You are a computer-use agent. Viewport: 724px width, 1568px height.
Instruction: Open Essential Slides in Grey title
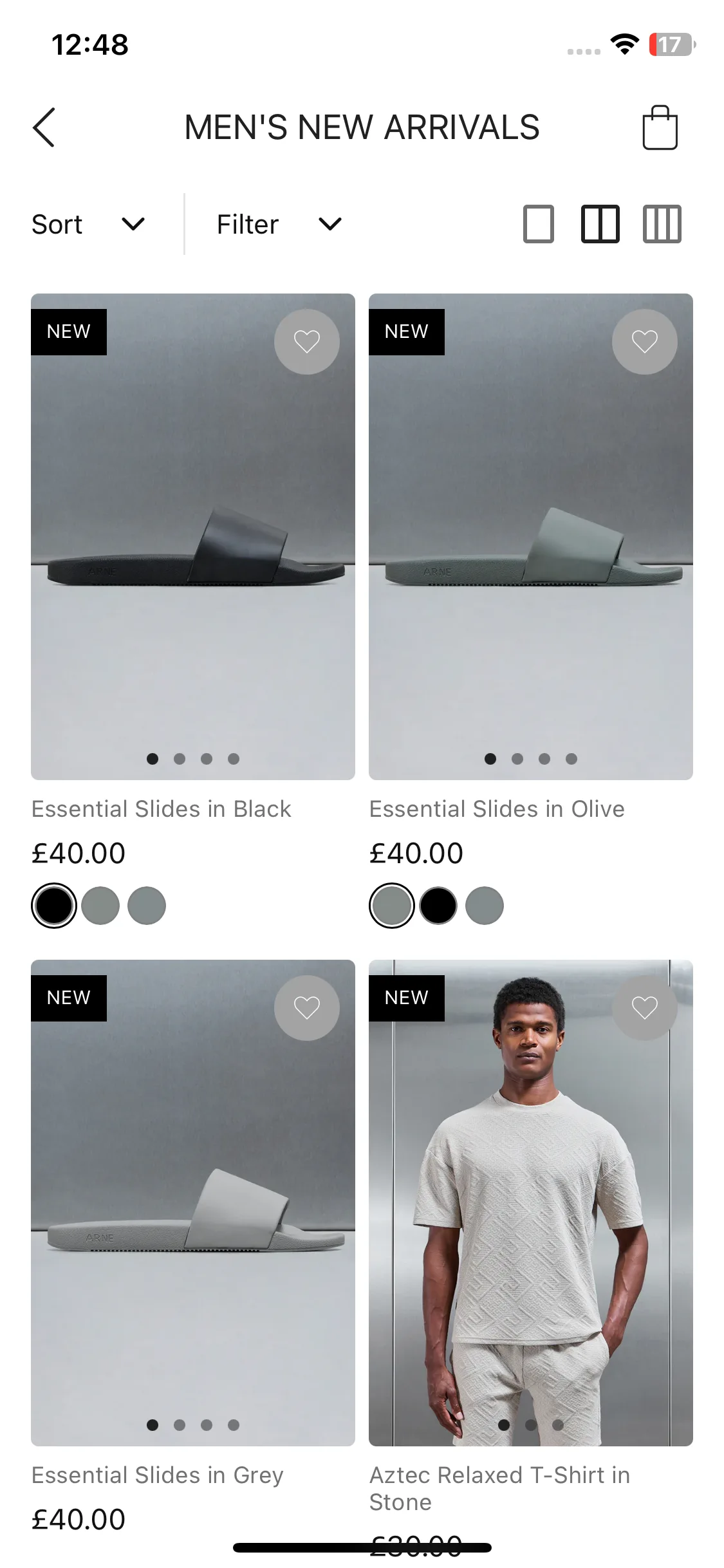(x=157, y=1475)
